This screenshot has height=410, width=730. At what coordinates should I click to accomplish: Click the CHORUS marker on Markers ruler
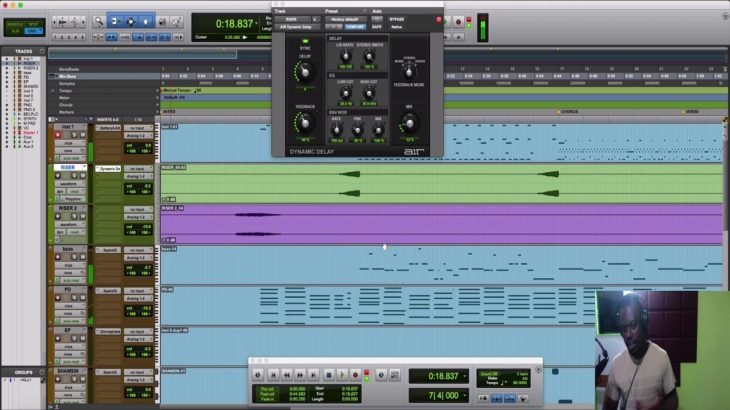(568, 112)
